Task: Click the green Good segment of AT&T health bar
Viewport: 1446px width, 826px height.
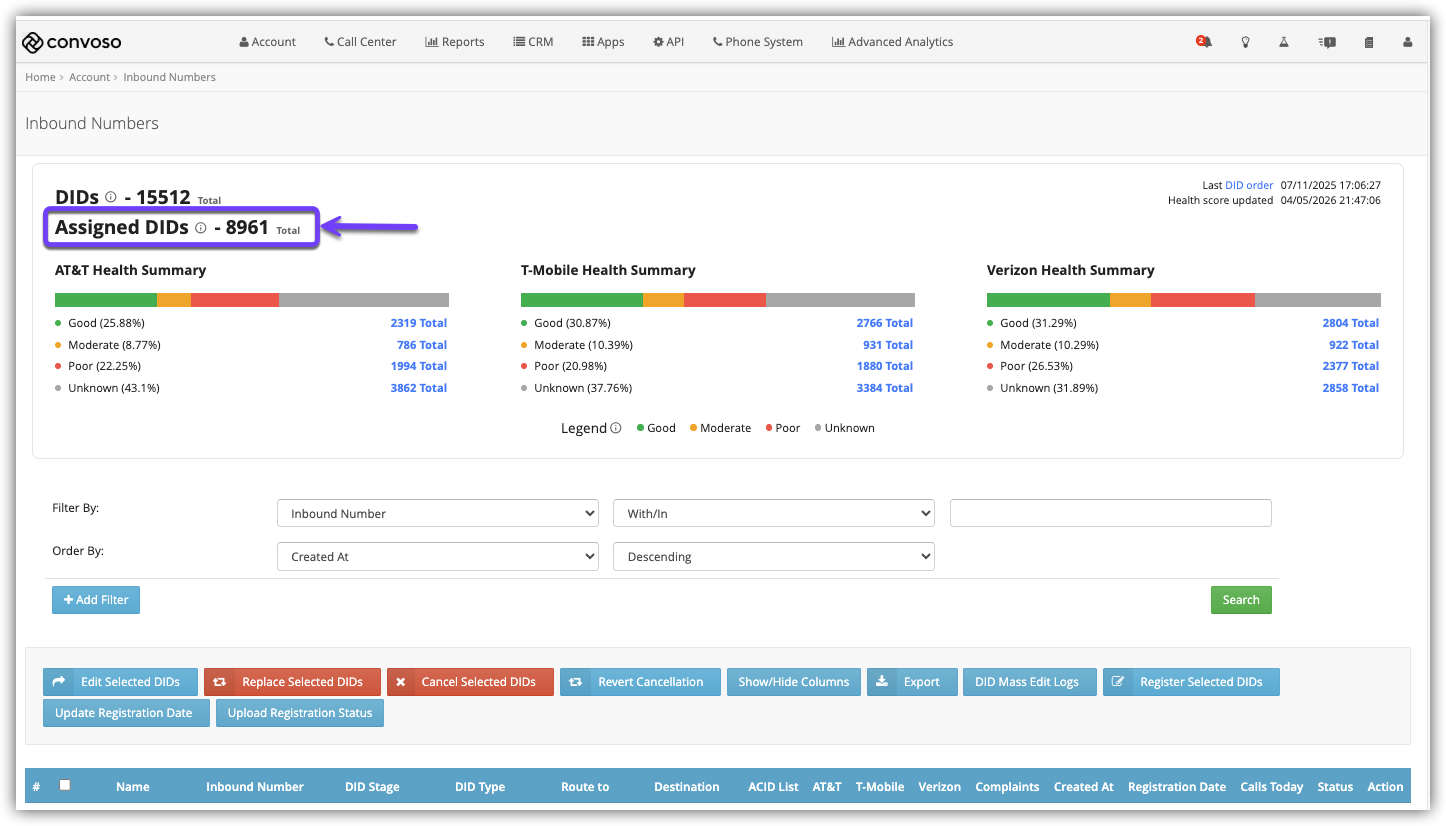Action: point(106,300)
